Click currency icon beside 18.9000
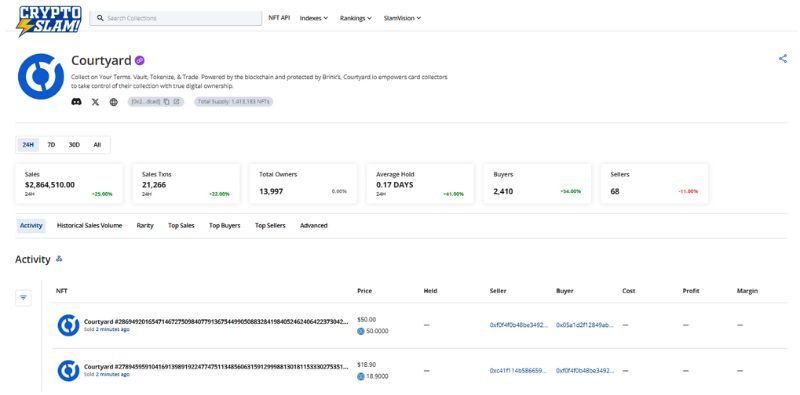 (x=361, y=376)
